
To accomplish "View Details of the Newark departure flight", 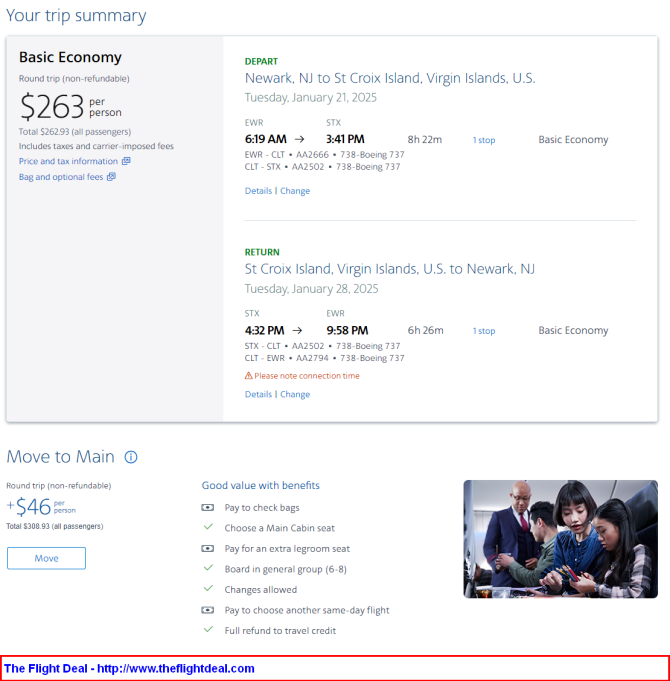I will 258,191.
